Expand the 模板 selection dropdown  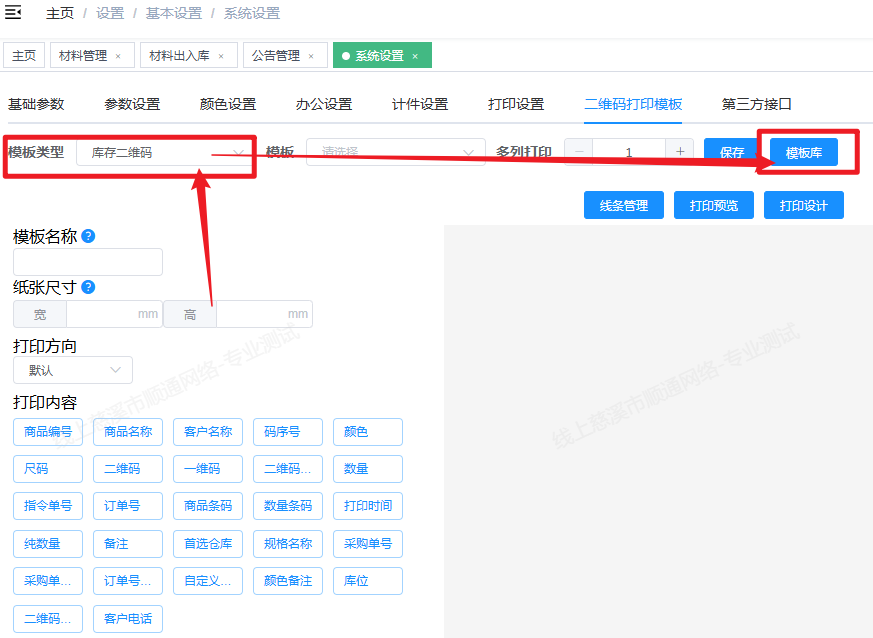click(396, 153)
